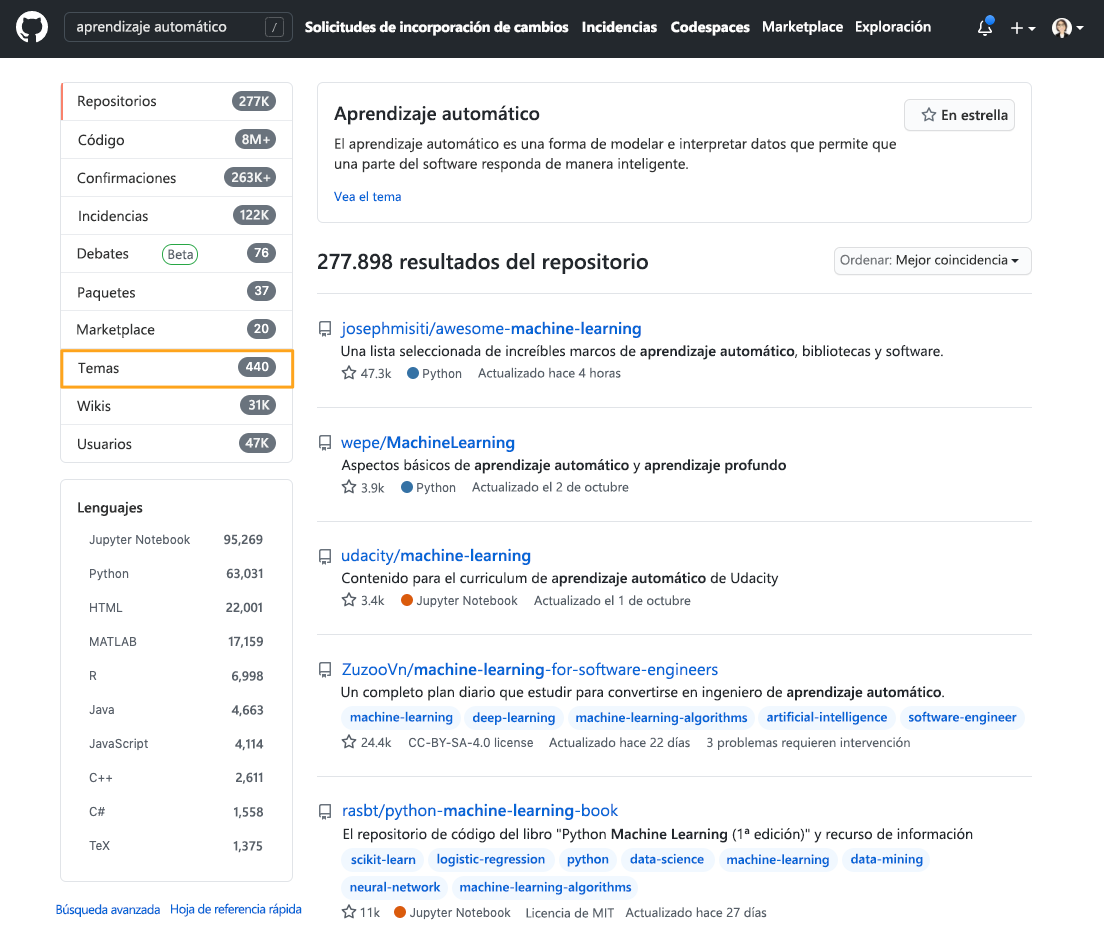Filter by HTML language
Viewport: 1104px width, 944px height.
(x=176, y=608)
